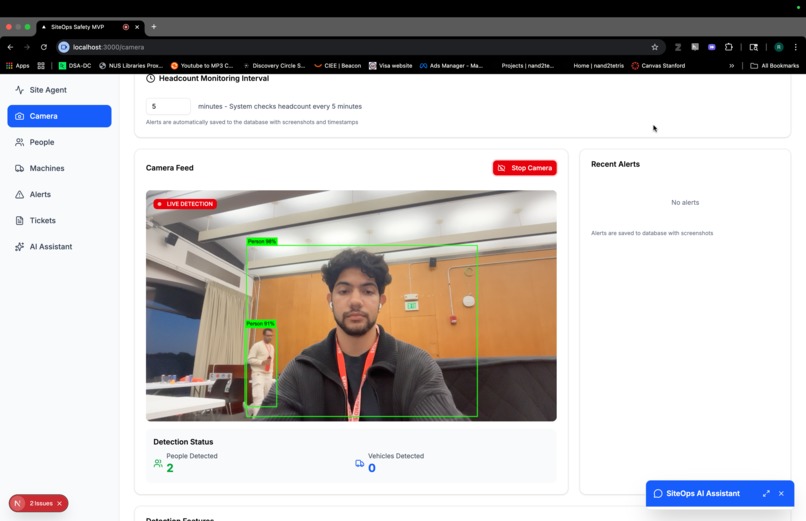
Task: Open the NUS Libraries Proxy bookmark
Action: coord(131,66)
